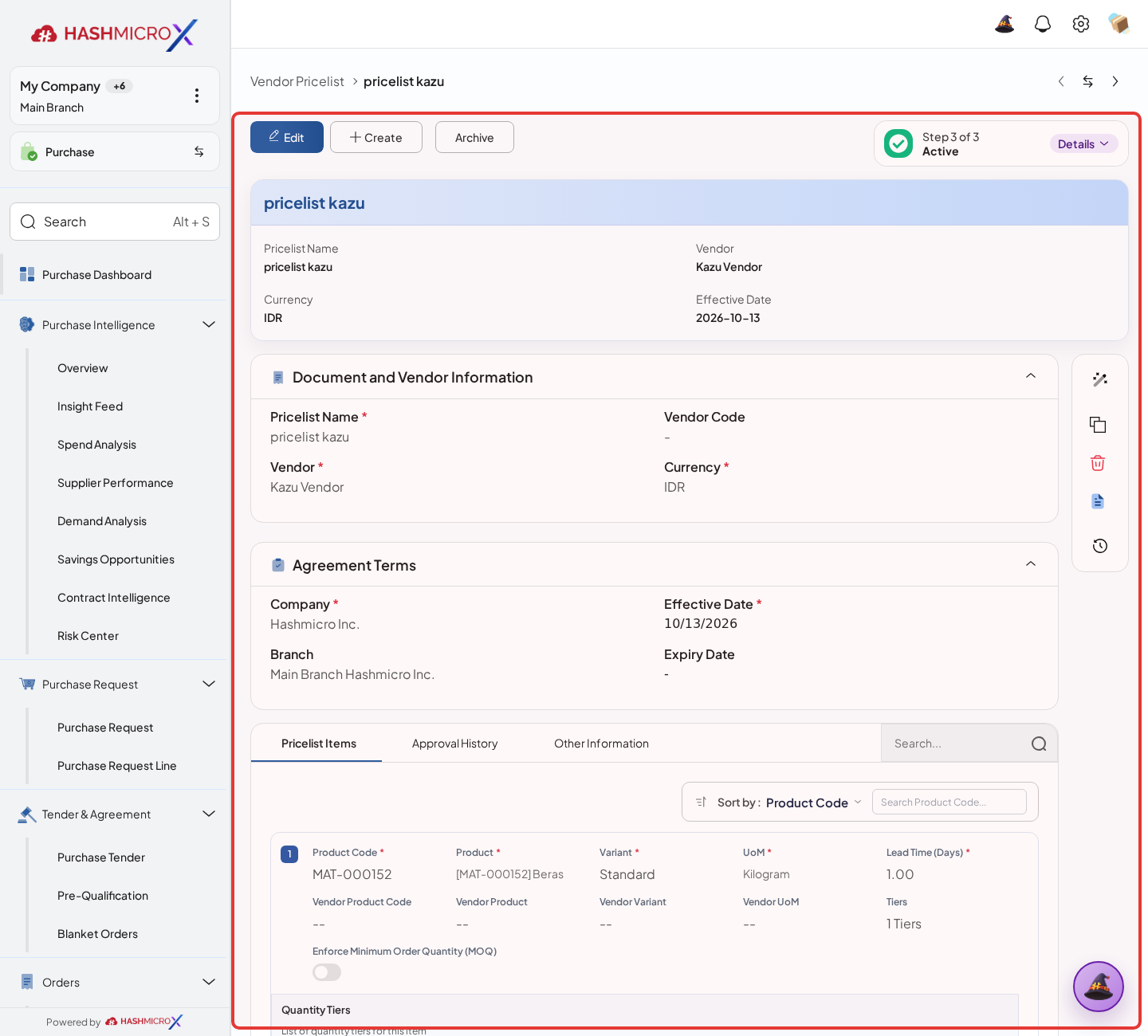Open Spend Analysis in the sidebar
Screen dimensions: 1148x1036
(x=96, y=445)
